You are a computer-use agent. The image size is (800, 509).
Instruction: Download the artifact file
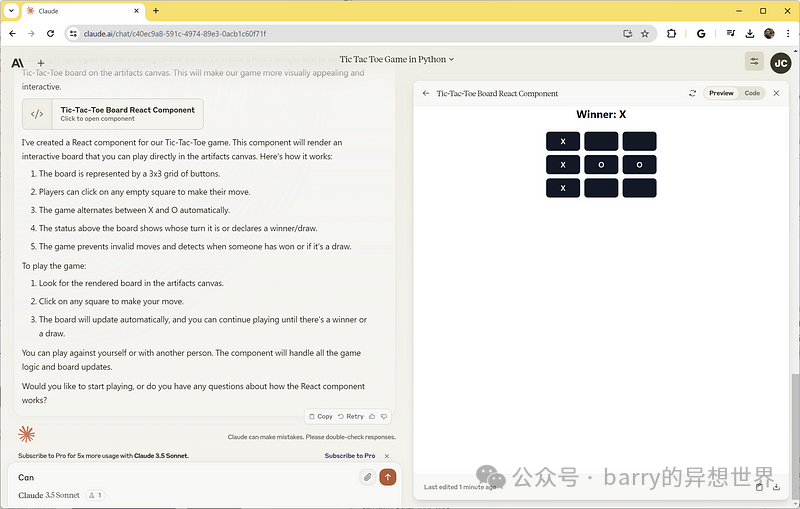click(776, 487)
